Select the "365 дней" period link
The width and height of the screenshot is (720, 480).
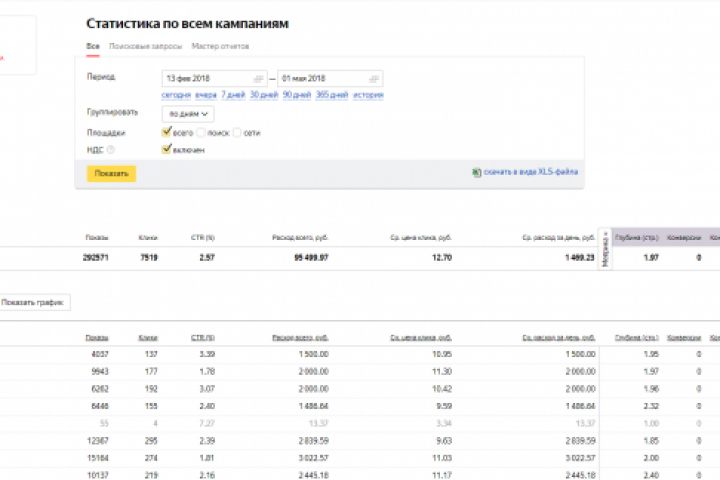[332, 95]
